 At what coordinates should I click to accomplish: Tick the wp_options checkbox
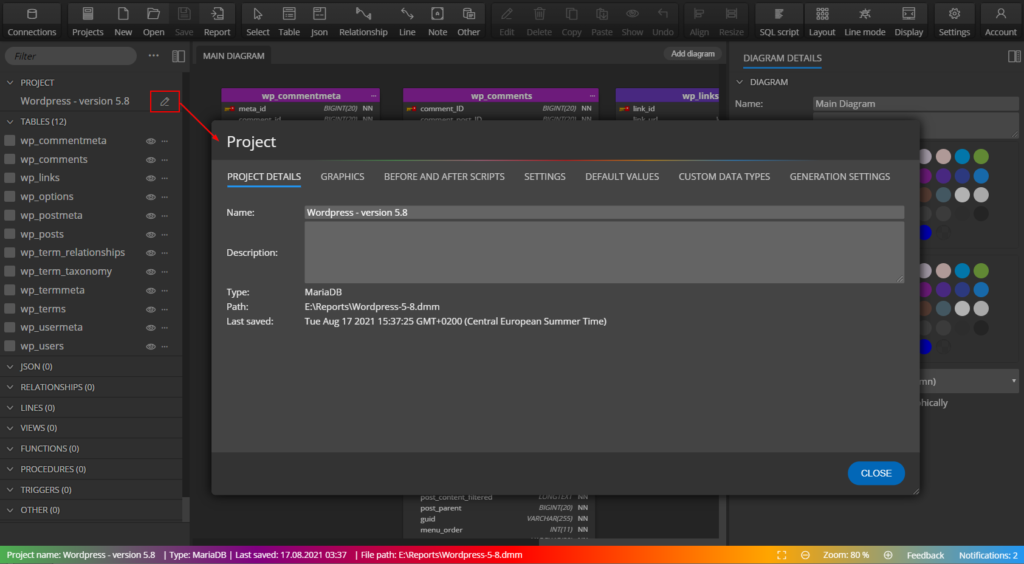coord(10,196)
